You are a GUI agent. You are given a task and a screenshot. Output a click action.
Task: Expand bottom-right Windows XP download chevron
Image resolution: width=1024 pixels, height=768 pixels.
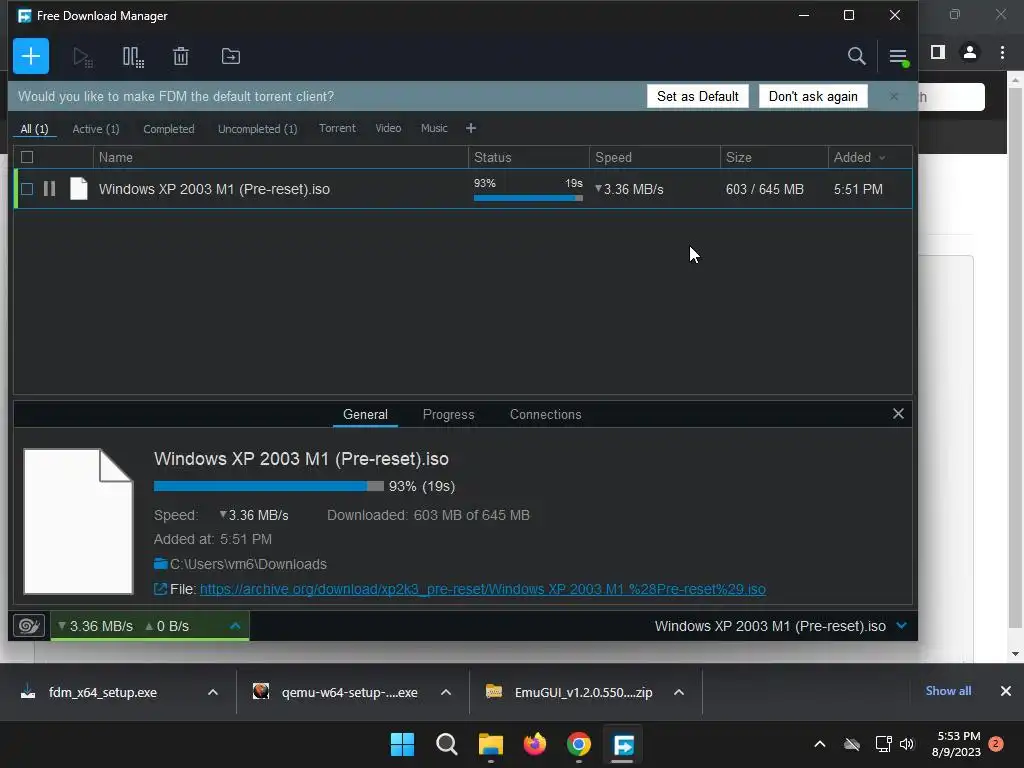pyautogui.click(x=901, y=626)
